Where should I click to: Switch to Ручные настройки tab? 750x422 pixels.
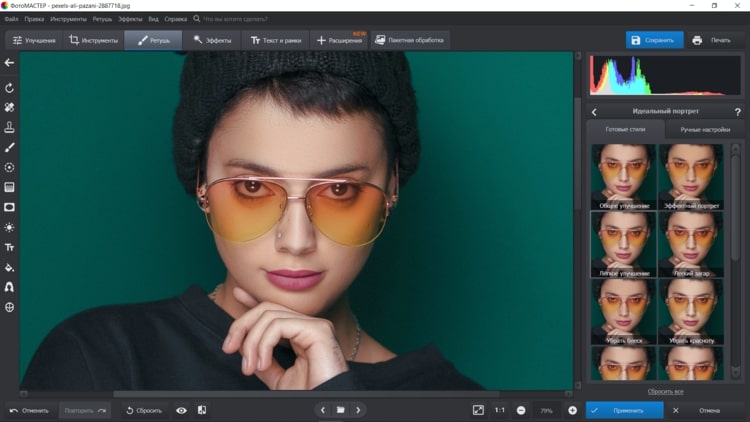(705, 130)
